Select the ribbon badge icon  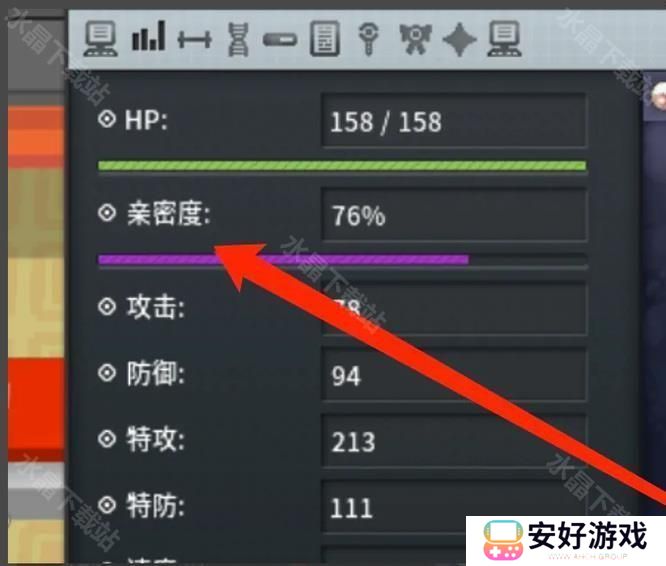(415, 39)
